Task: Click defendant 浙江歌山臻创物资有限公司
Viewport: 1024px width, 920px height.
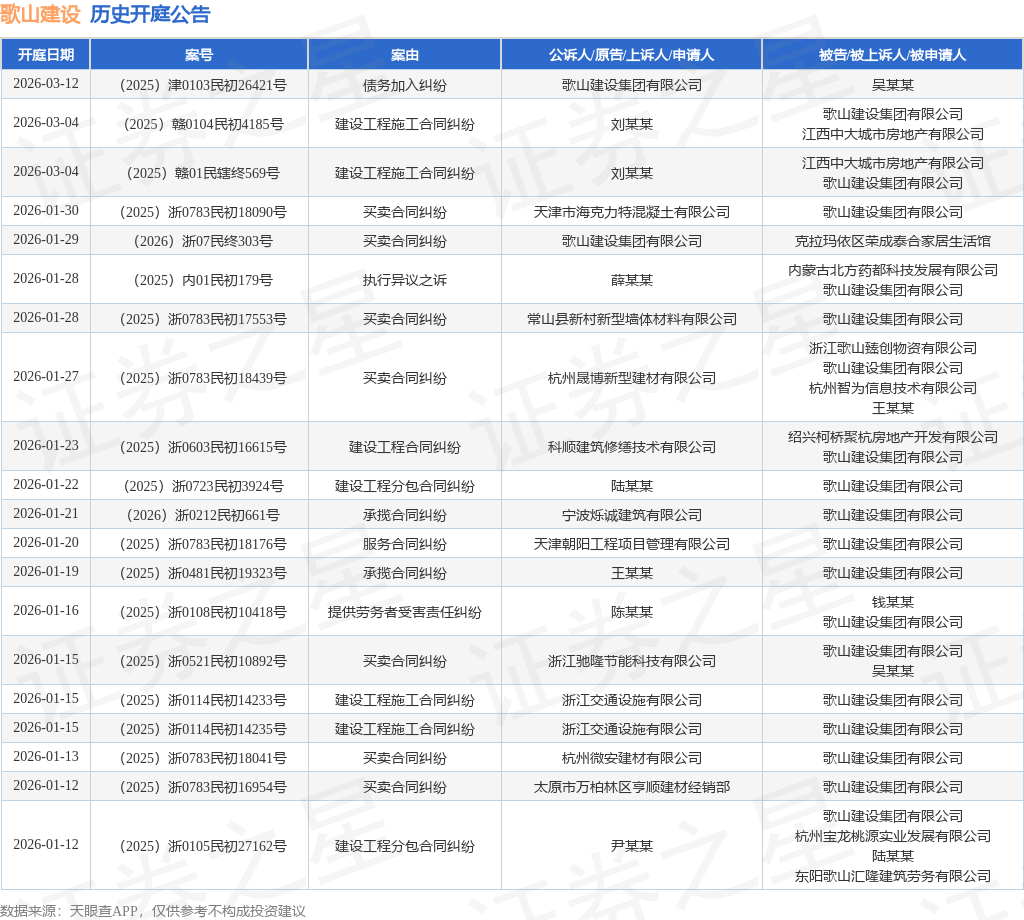Action: pyautogui.click(x=893, y=349)
